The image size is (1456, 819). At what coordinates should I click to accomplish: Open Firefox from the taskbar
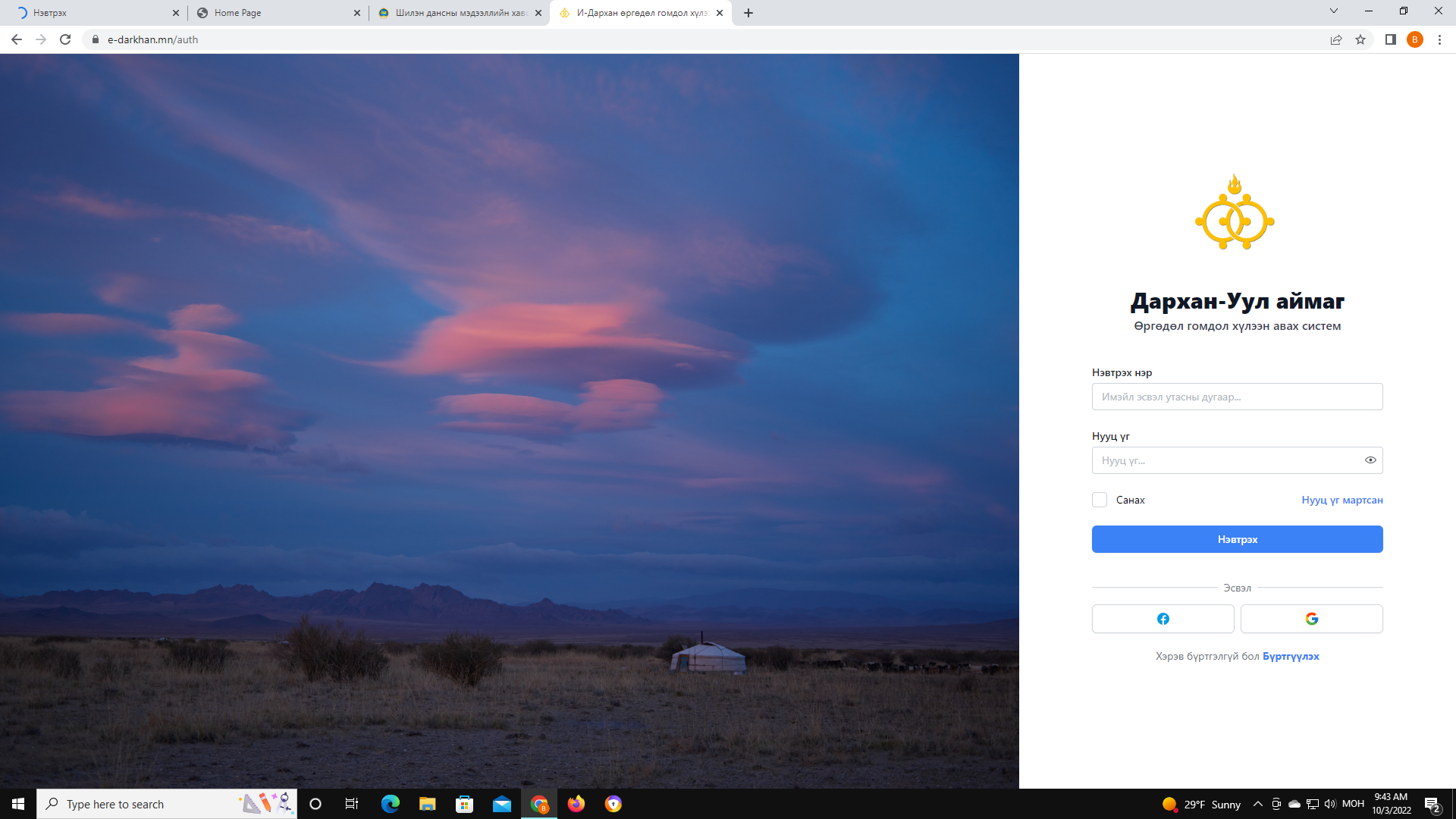click(x=576, y=804)
